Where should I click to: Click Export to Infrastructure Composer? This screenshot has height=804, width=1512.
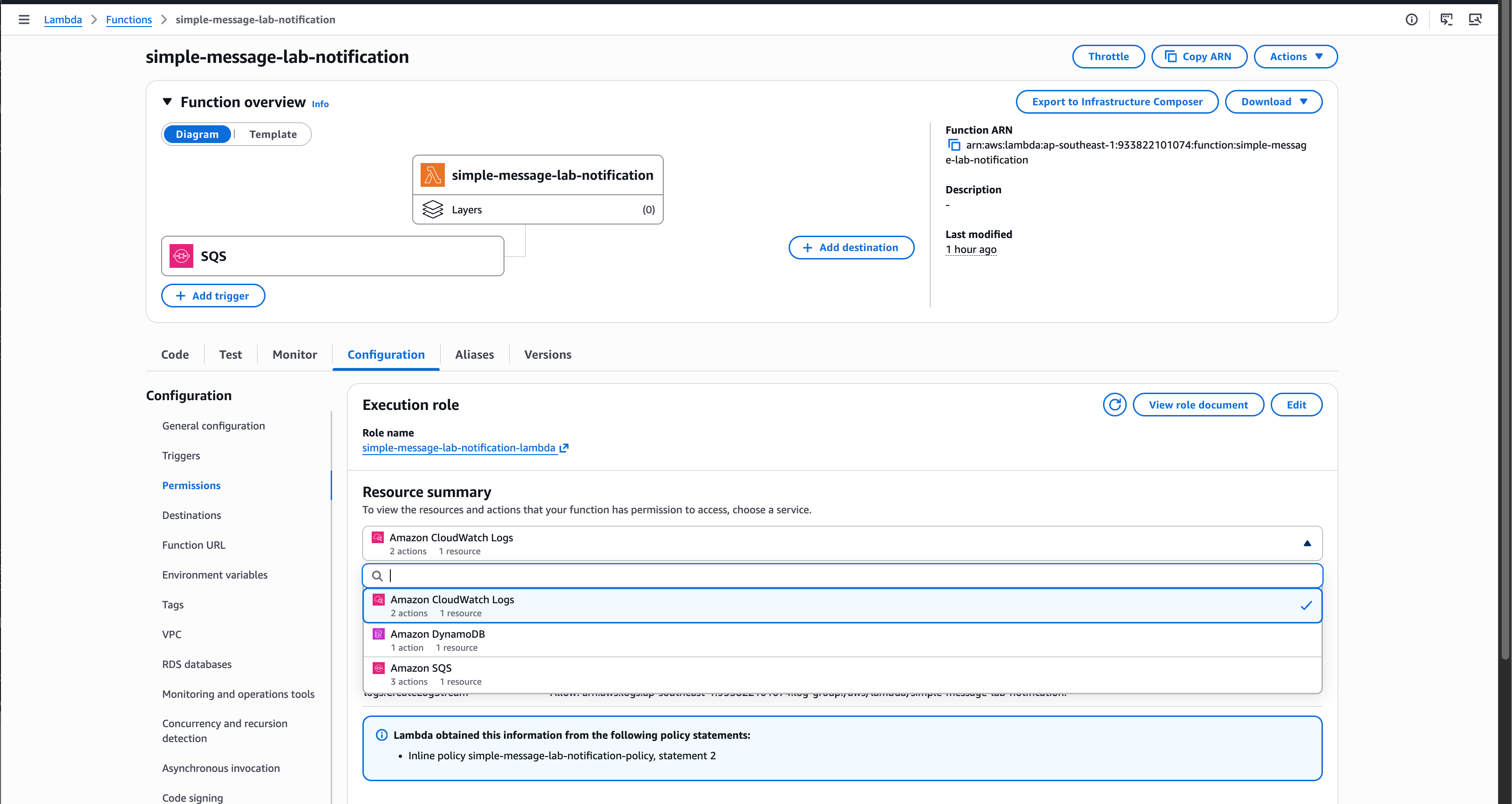pyautogui.click(x=1117, y=102)
